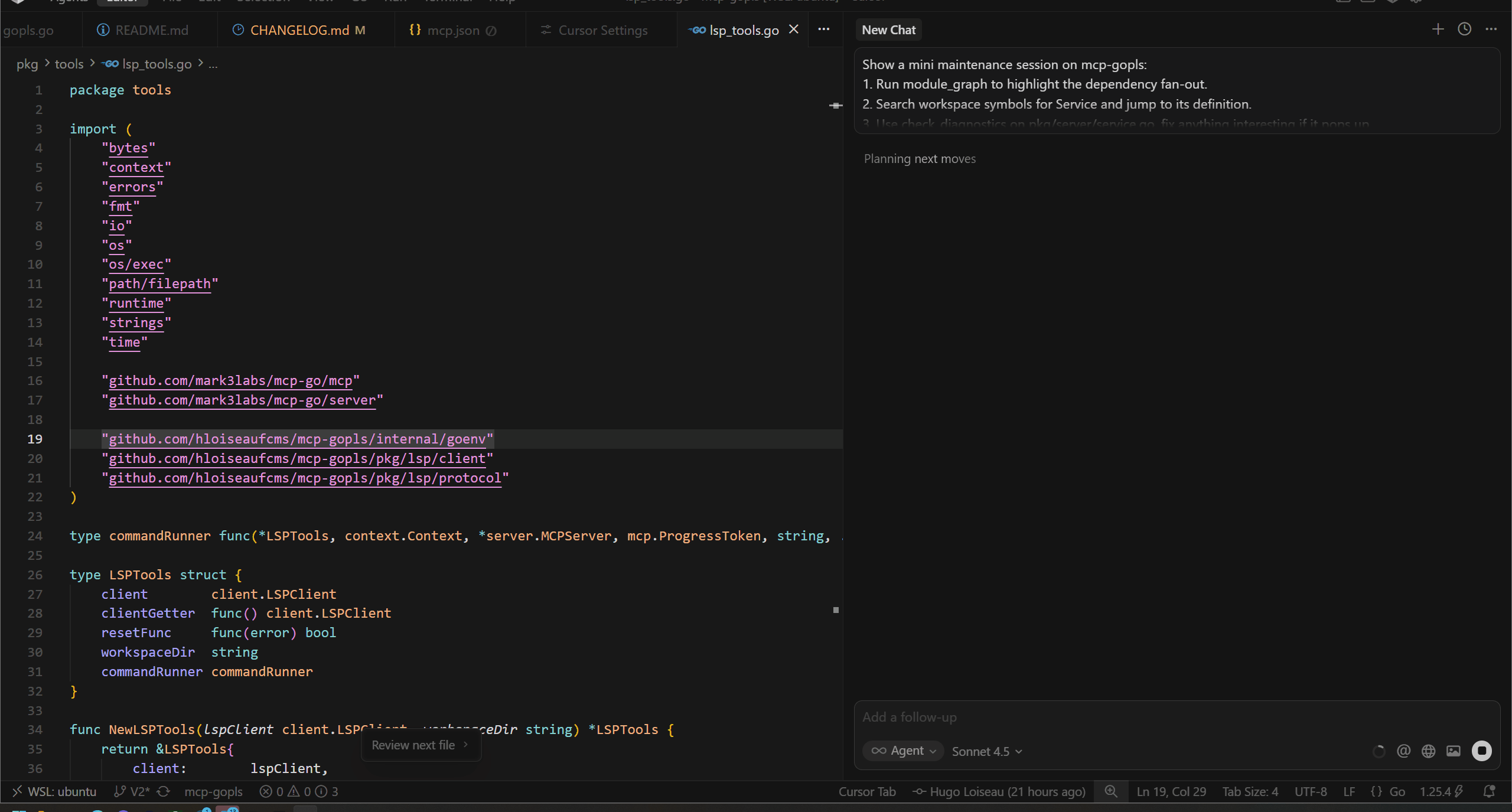The width and height of the screenshot is (1512, 812).
Task: Open the Agent mode dropdown
Action: coord(903,751)
